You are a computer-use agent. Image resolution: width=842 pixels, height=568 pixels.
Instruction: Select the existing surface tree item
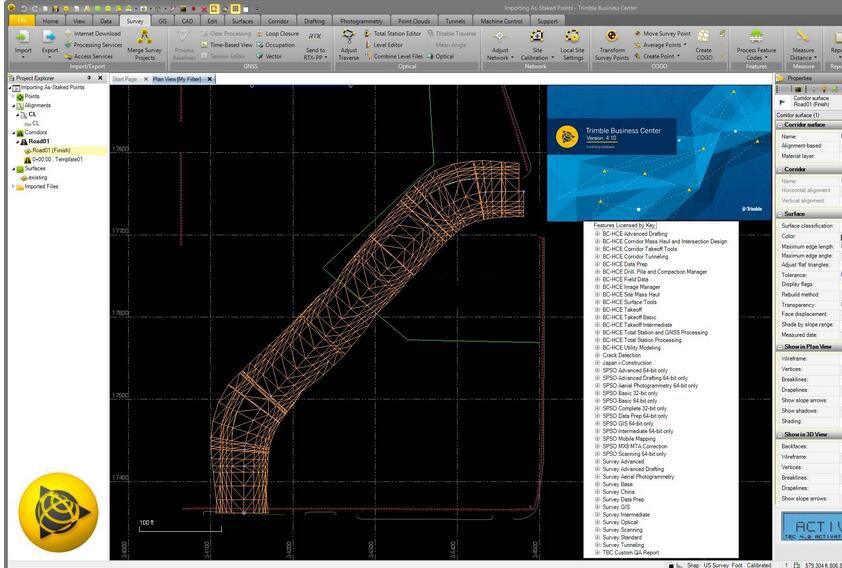[x=38, y=178]
